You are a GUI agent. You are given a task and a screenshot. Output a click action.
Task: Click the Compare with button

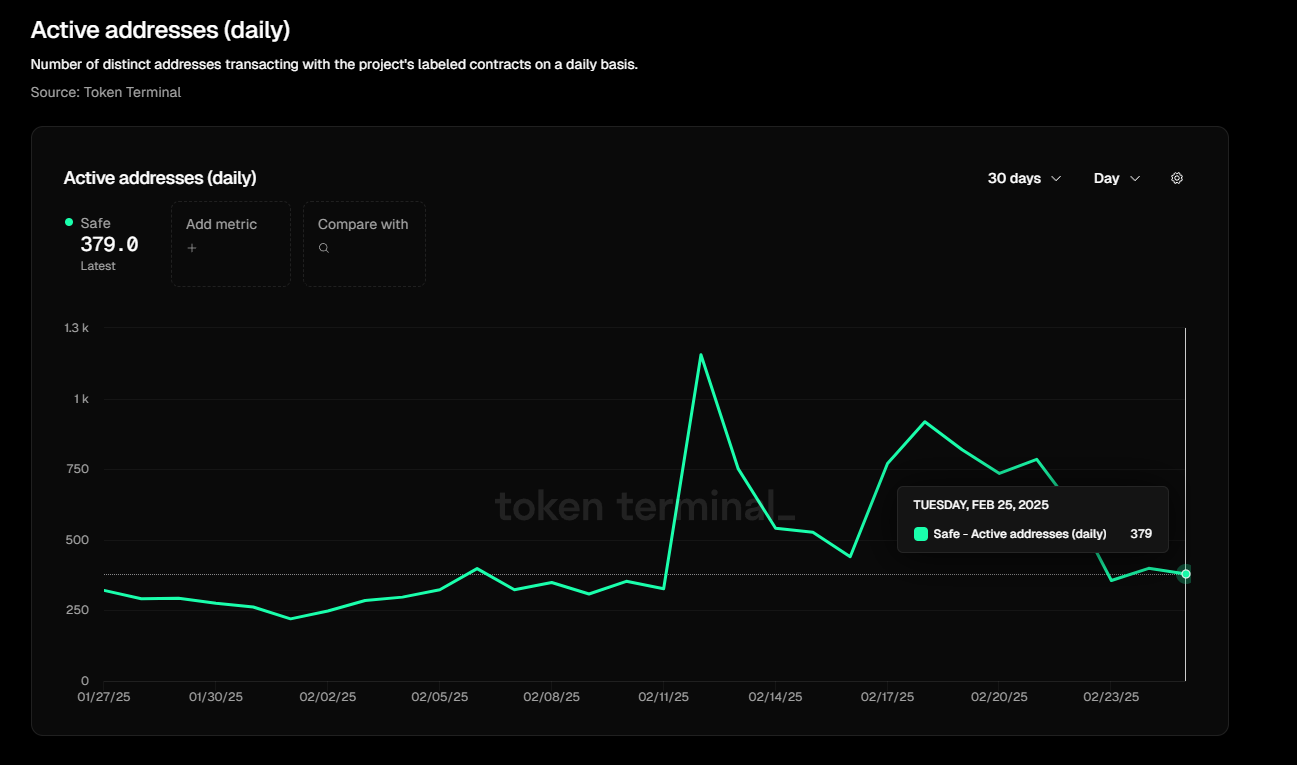tap(364, 243)
